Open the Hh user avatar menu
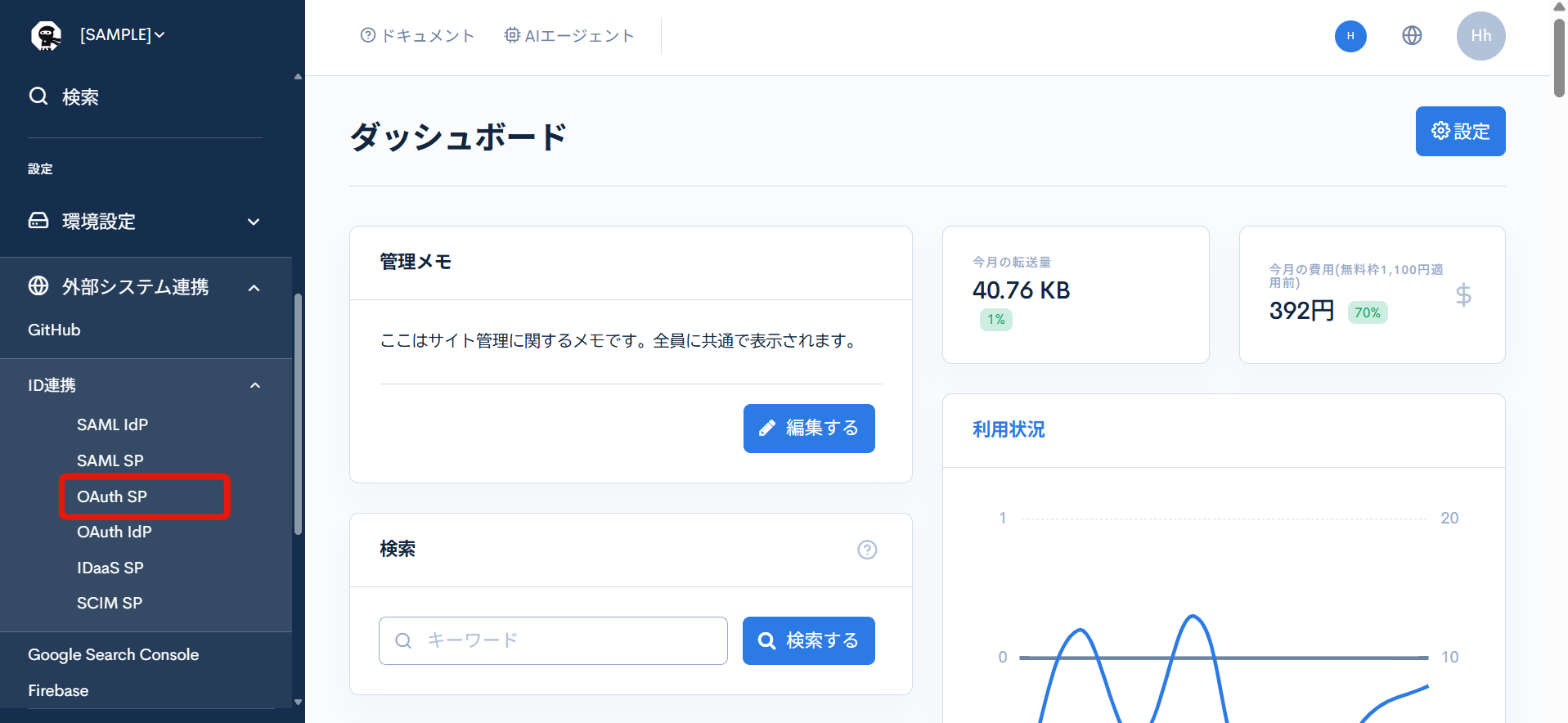This screenshot has width=1568, height=723. (1480, 36)
